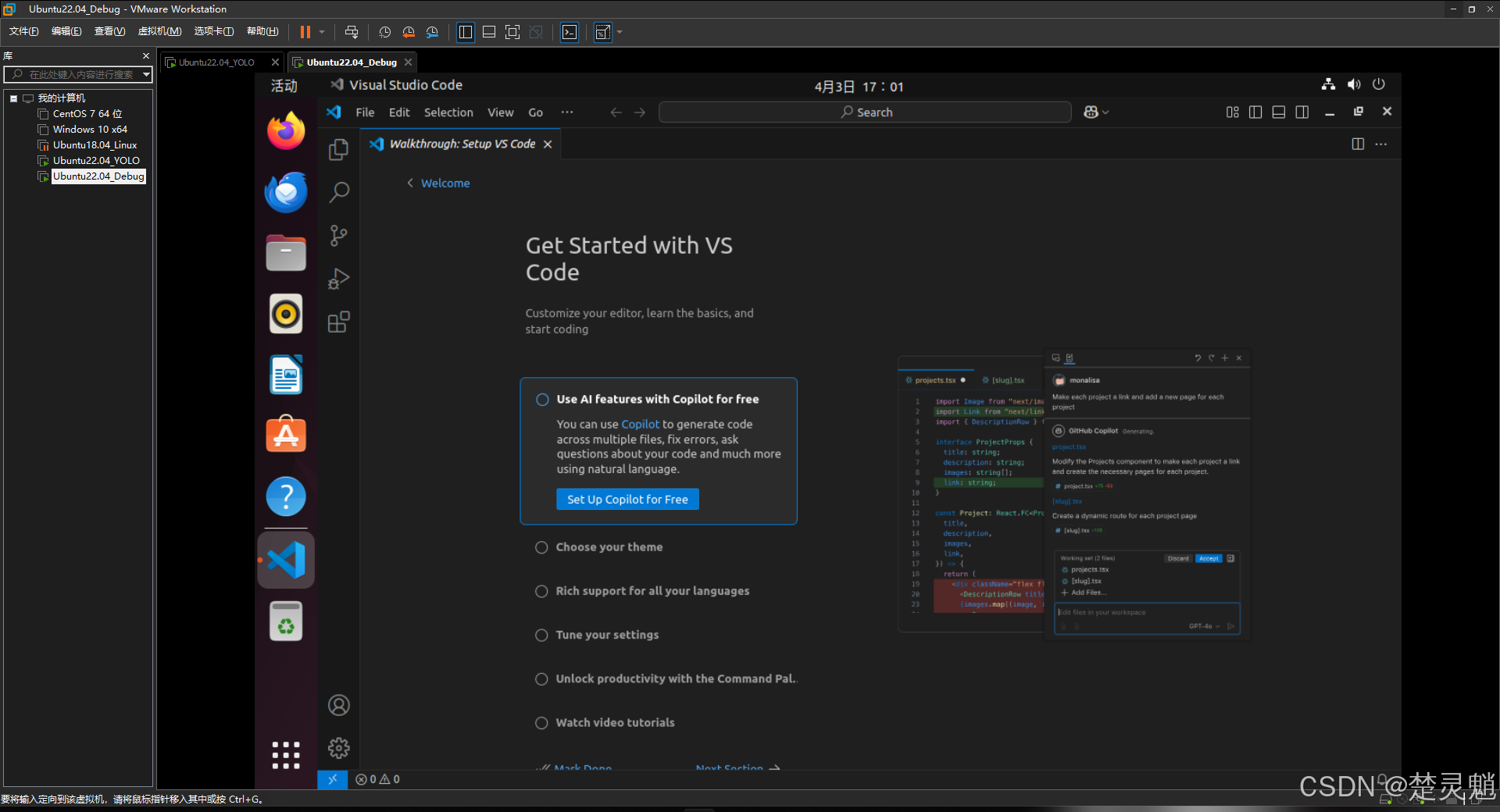Toggle the bottom panel visibility
The width and height of the screenshot is (1500, 812).
pyautogui.click(x=1279, y=112)
